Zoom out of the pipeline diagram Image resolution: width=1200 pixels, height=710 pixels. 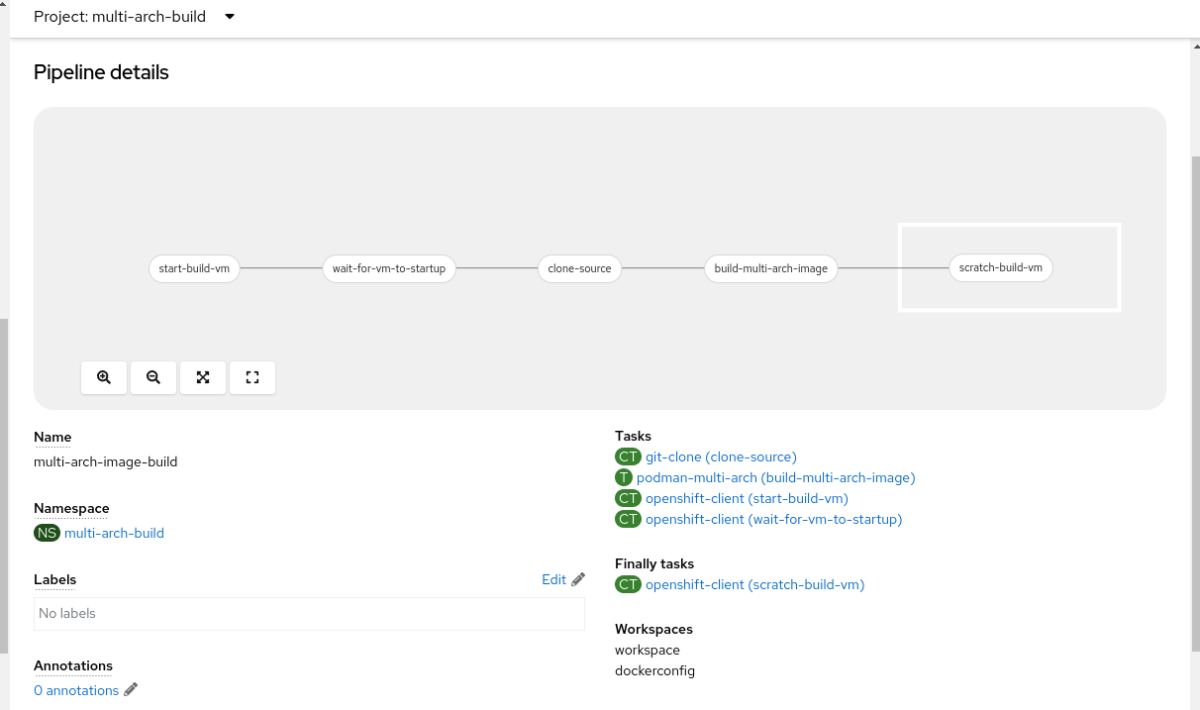pos(153,377)
